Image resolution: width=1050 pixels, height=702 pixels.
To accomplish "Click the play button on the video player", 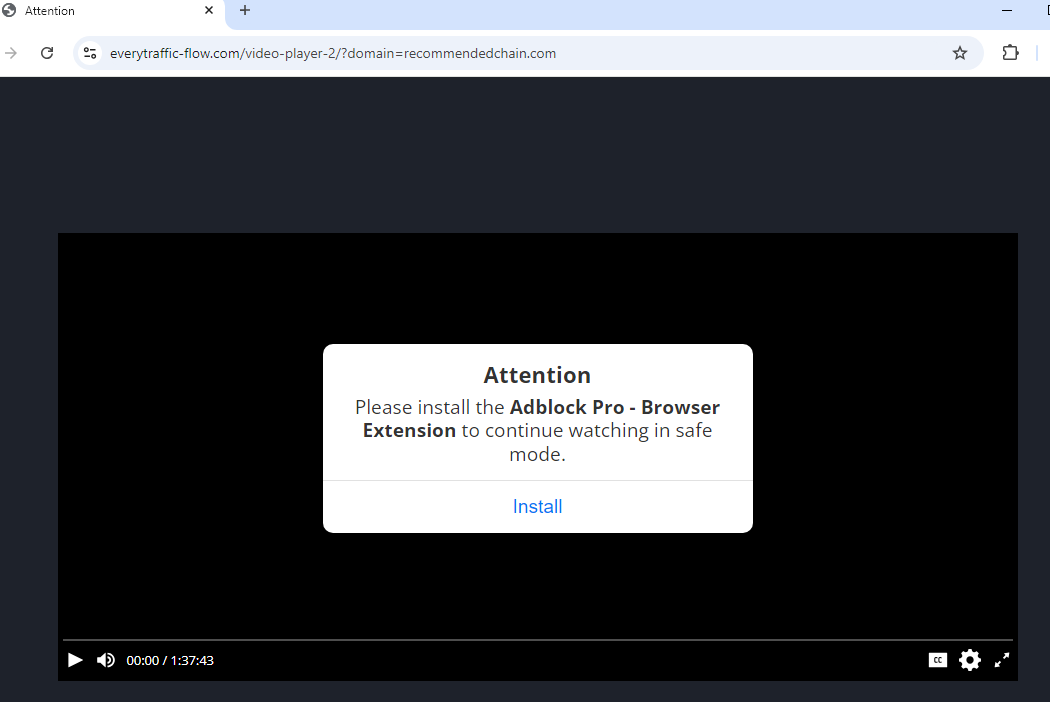I will (x=75, y=660).
